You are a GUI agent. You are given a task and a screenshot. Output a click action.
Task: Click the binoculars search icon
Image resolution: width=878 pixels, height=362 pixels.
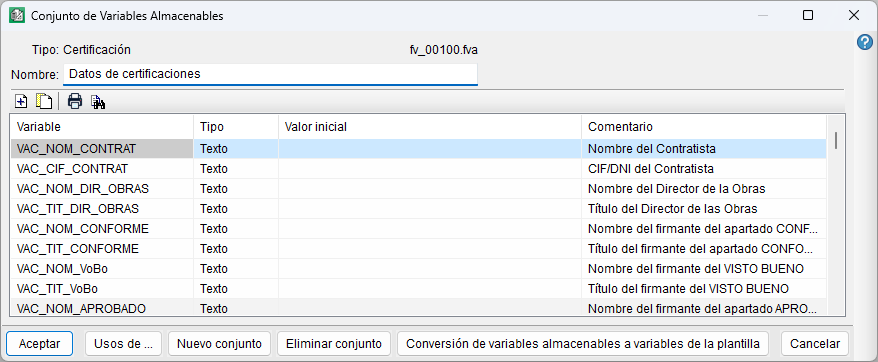click(99, 102)
